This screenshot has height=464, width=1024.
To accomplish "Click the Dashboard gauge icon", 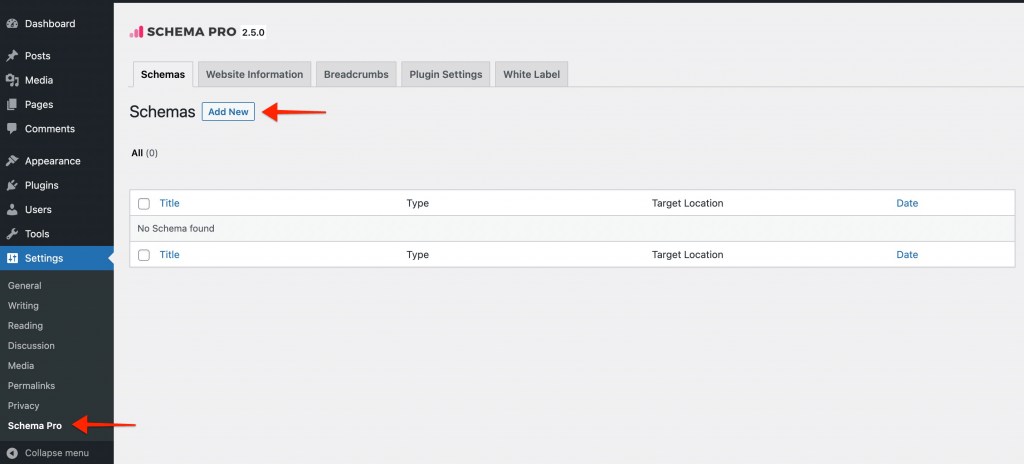I will pyautogui.click(x=12, y=24).
